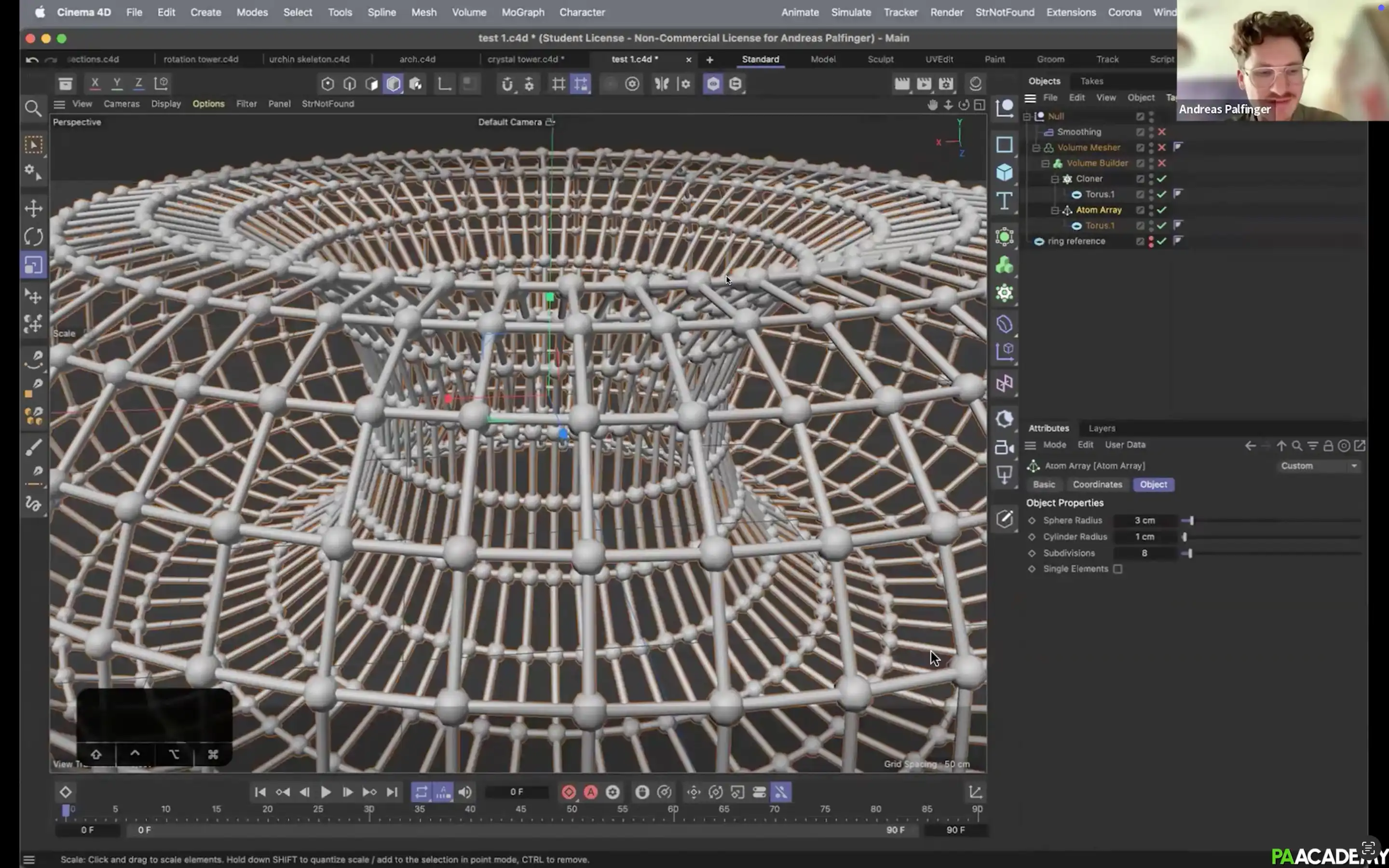Viewport: 1389px width, 868px height.
Task: Go to end of animation
Action: click(392, 792)
